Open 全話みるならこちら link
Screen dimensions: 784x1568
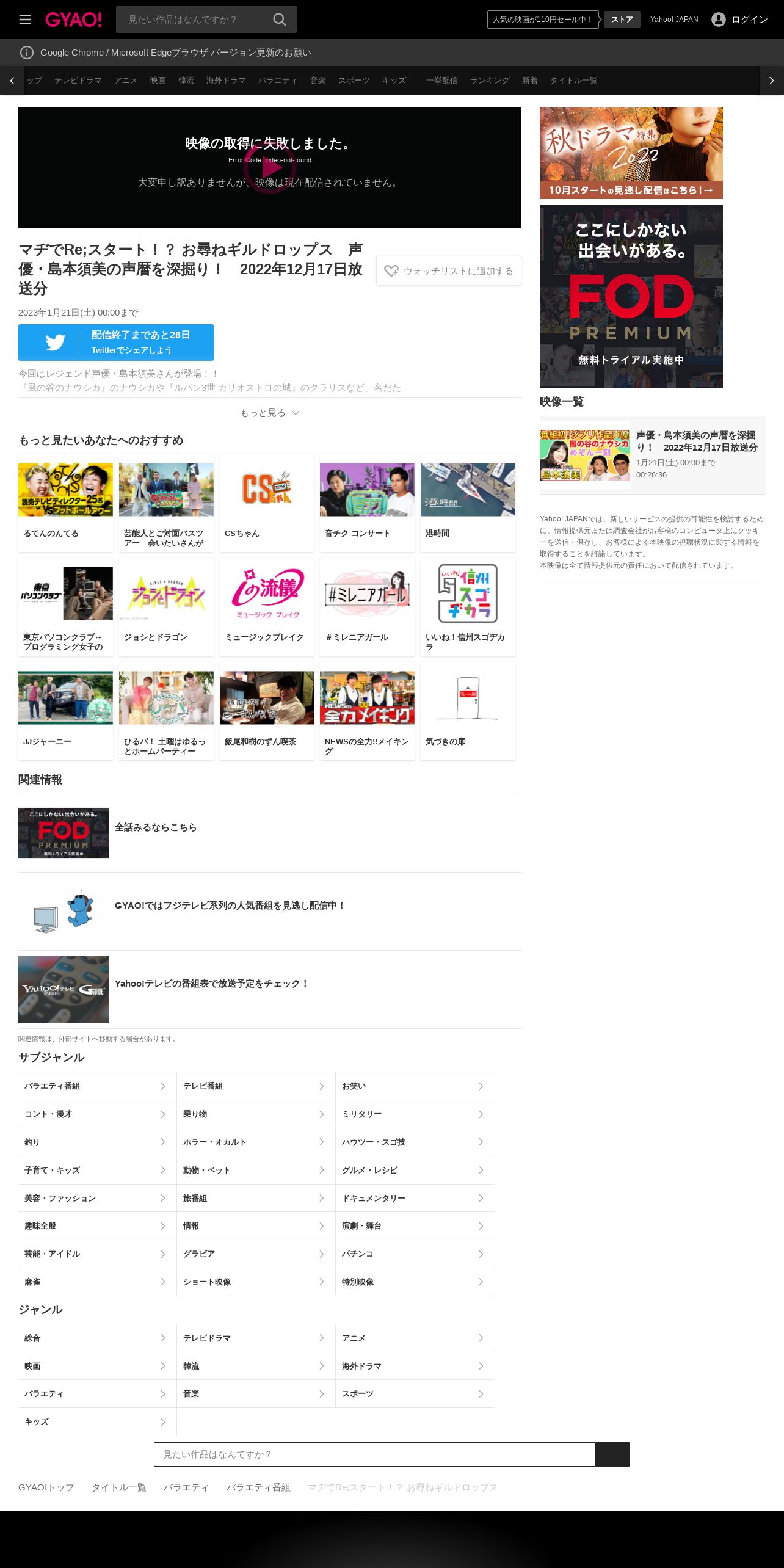point(156,827)
